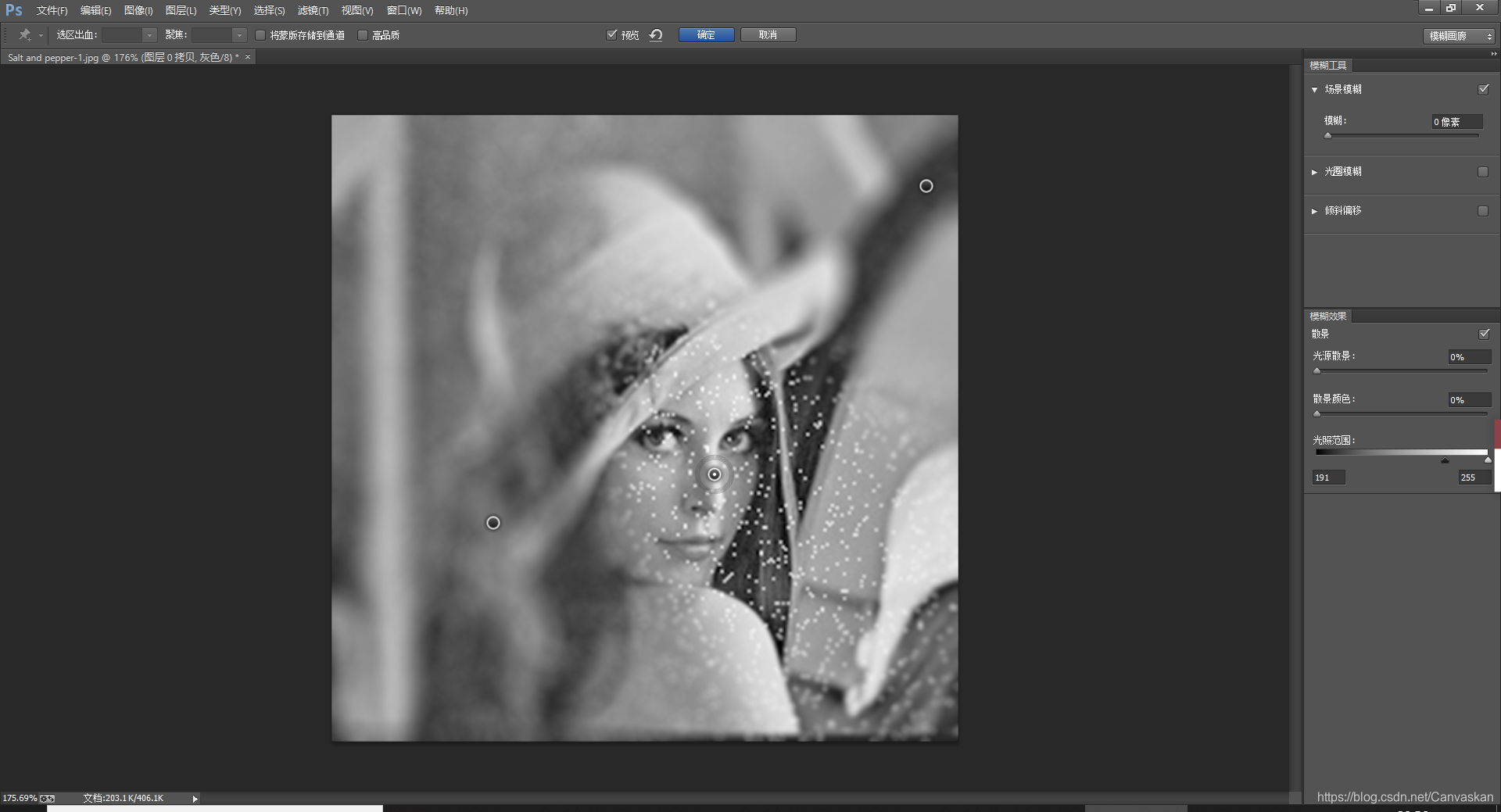Open the pin tool preset dropdown arrow
Screen dimensions: 1501x812
(41, 35)
